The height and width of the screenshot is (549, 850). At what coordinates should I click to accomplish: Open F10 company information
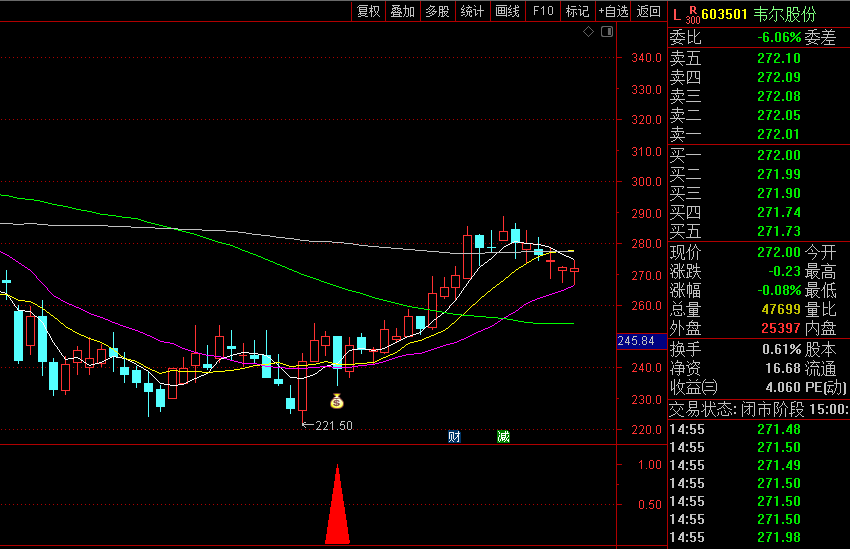pos(543,11)
